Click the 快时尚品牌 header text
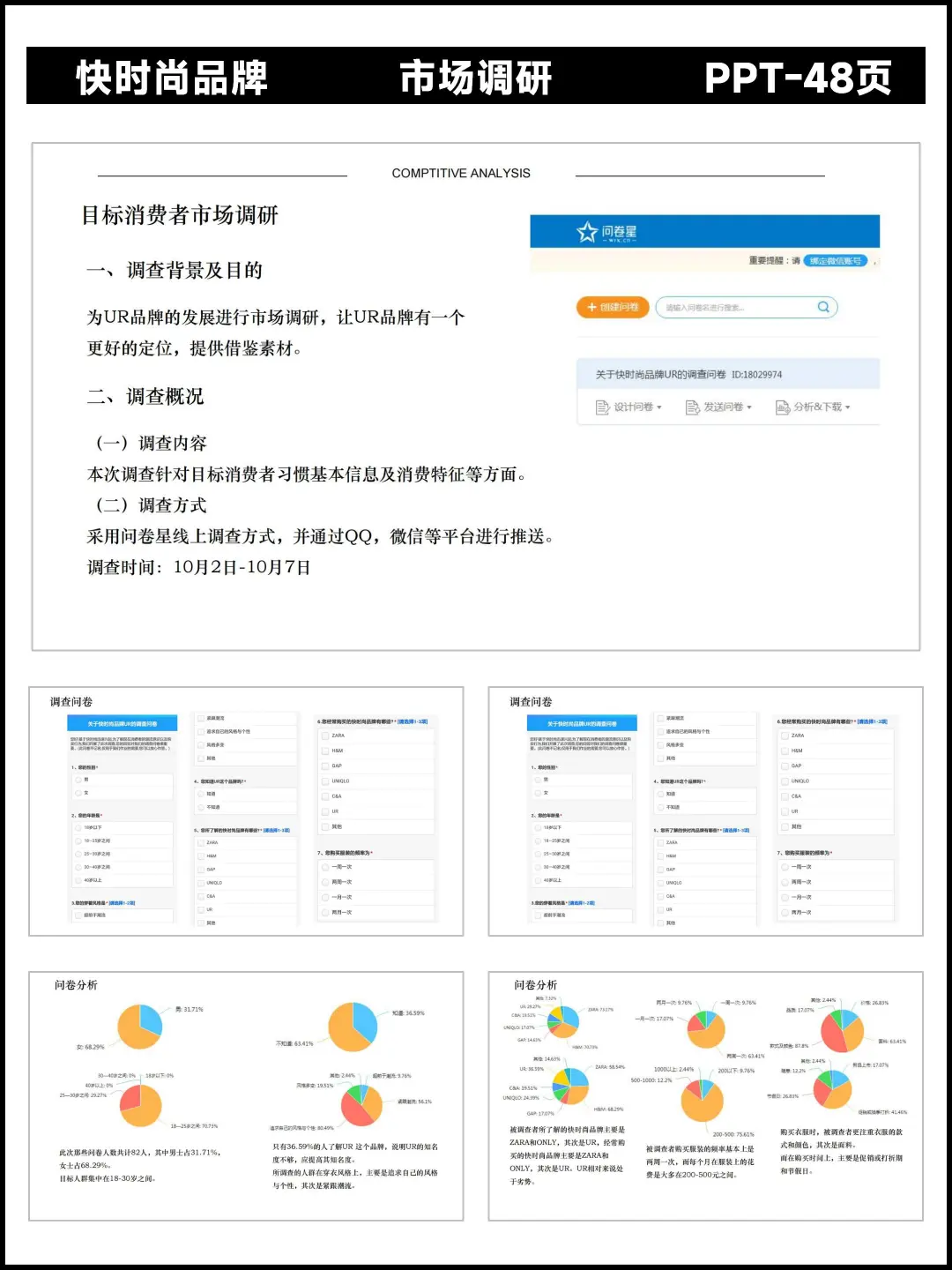This screenshot has height=1270, width=952. pyautogui.click(x=172, y=78)
